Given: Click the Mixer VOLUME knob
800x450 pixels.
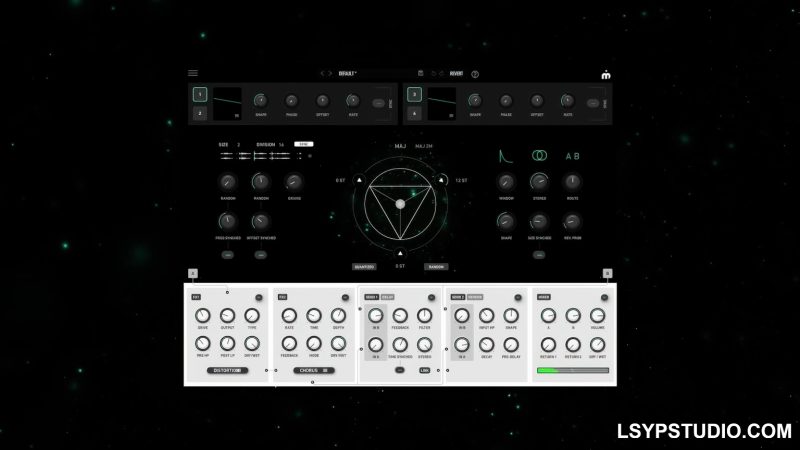Looking at the screenshot, I should 597,316.
